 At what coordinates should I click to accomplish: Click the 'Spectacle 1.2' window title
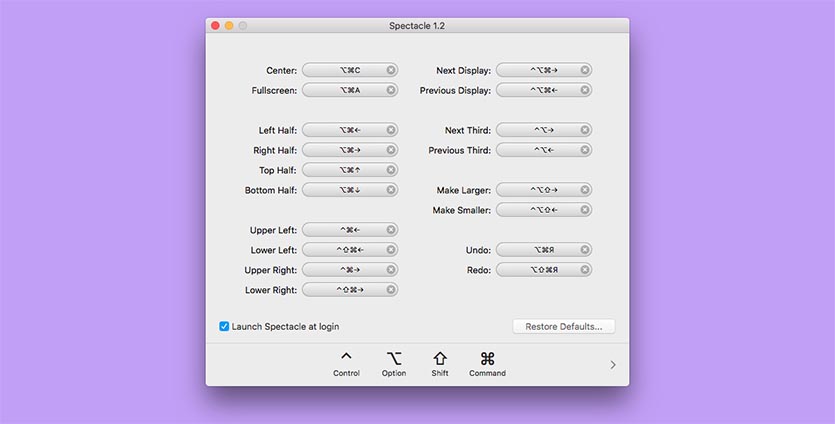pyautogui.click(x=417, y=26)
